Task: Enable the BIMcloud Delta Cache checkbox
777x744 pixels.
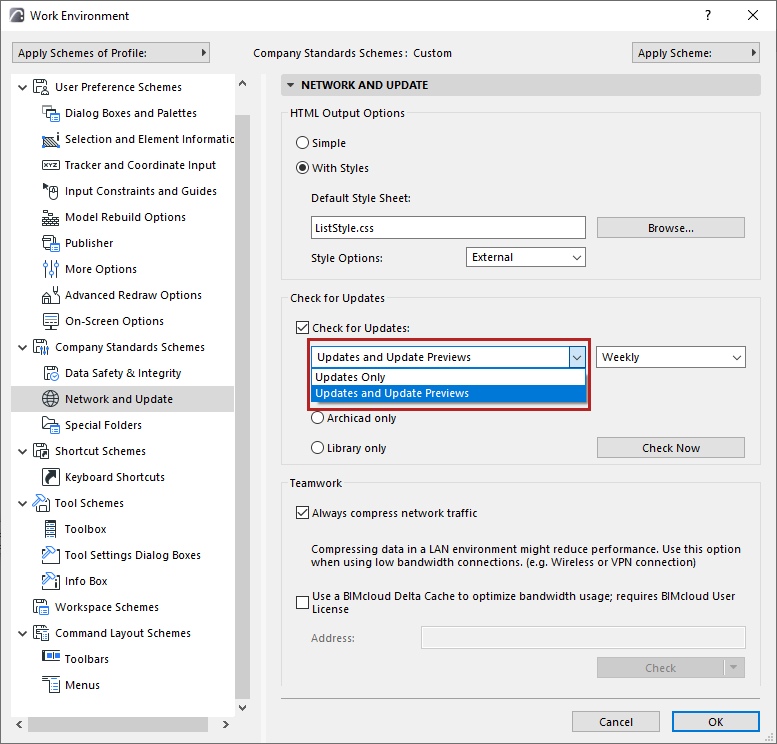Action: point(303,602)
